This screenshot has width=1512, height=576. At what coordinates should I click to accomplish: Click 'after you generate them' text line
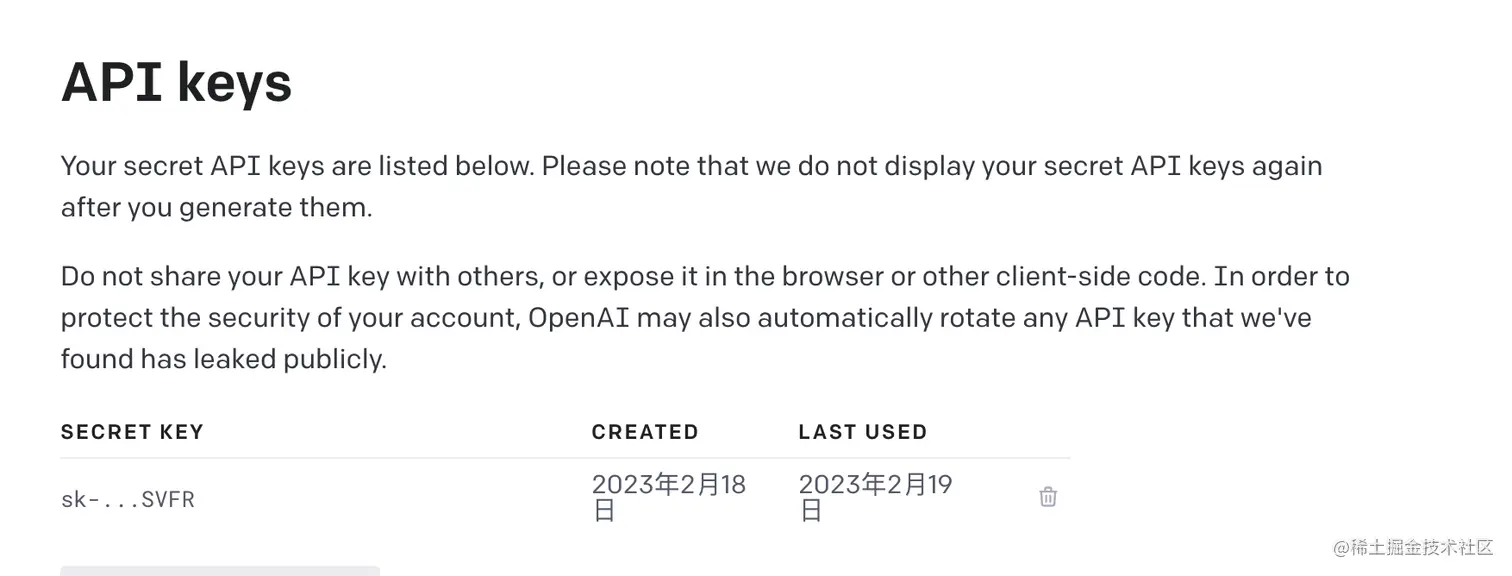pyautogui.click(x=216, y=208)
